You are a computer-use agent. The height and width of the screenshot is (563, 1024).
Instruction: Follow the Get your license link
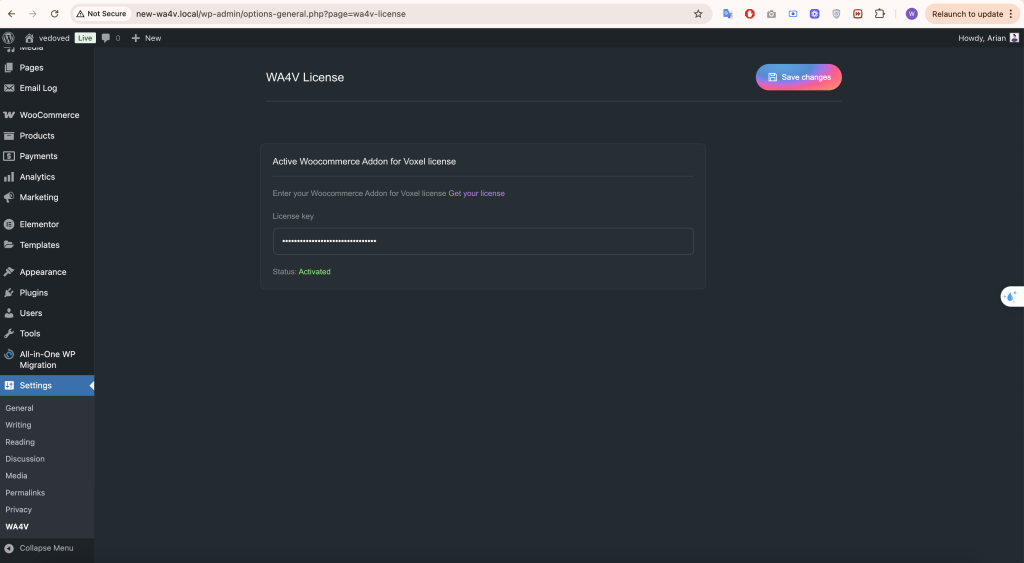pos(476,193)
